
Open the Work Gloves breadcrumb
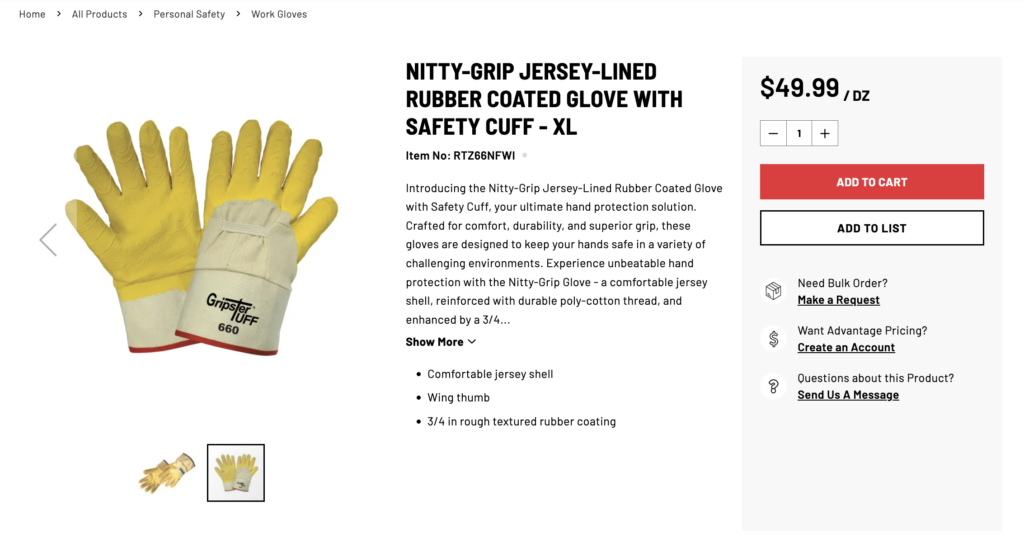coord(279,14)
